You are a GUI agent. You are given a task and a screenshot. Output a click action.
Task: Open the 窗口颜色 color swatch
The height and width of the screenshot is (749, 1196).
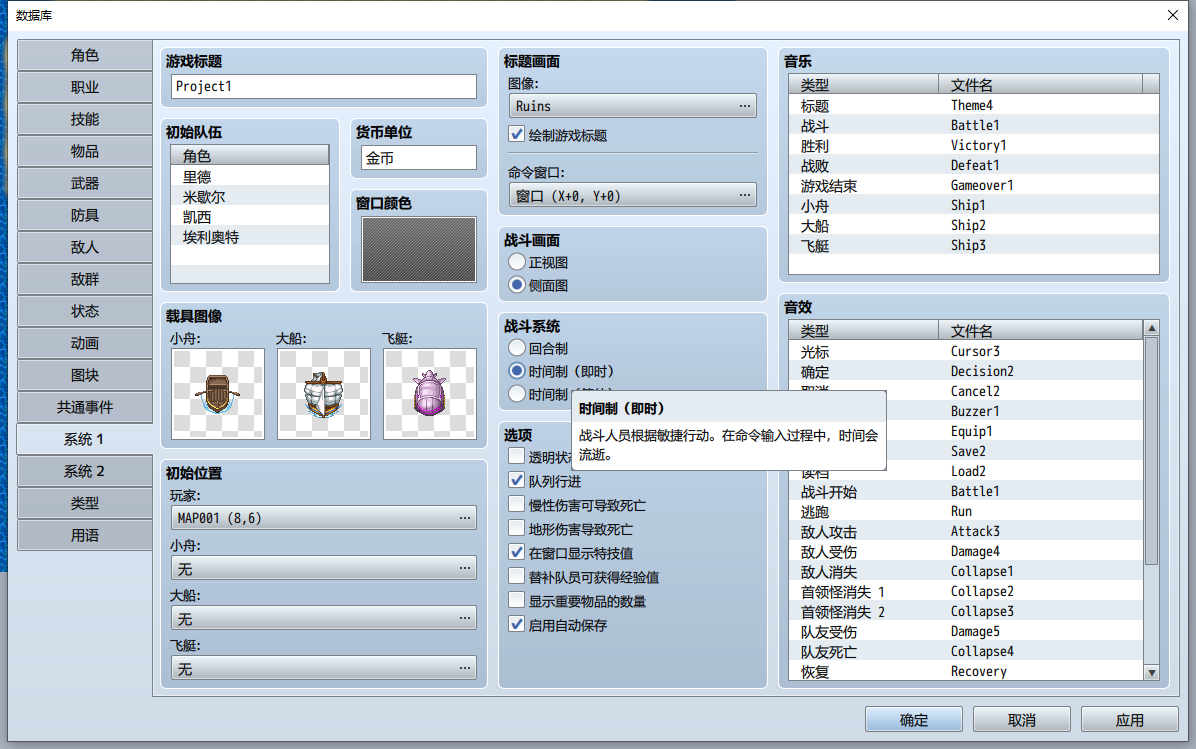coord(419,249)
